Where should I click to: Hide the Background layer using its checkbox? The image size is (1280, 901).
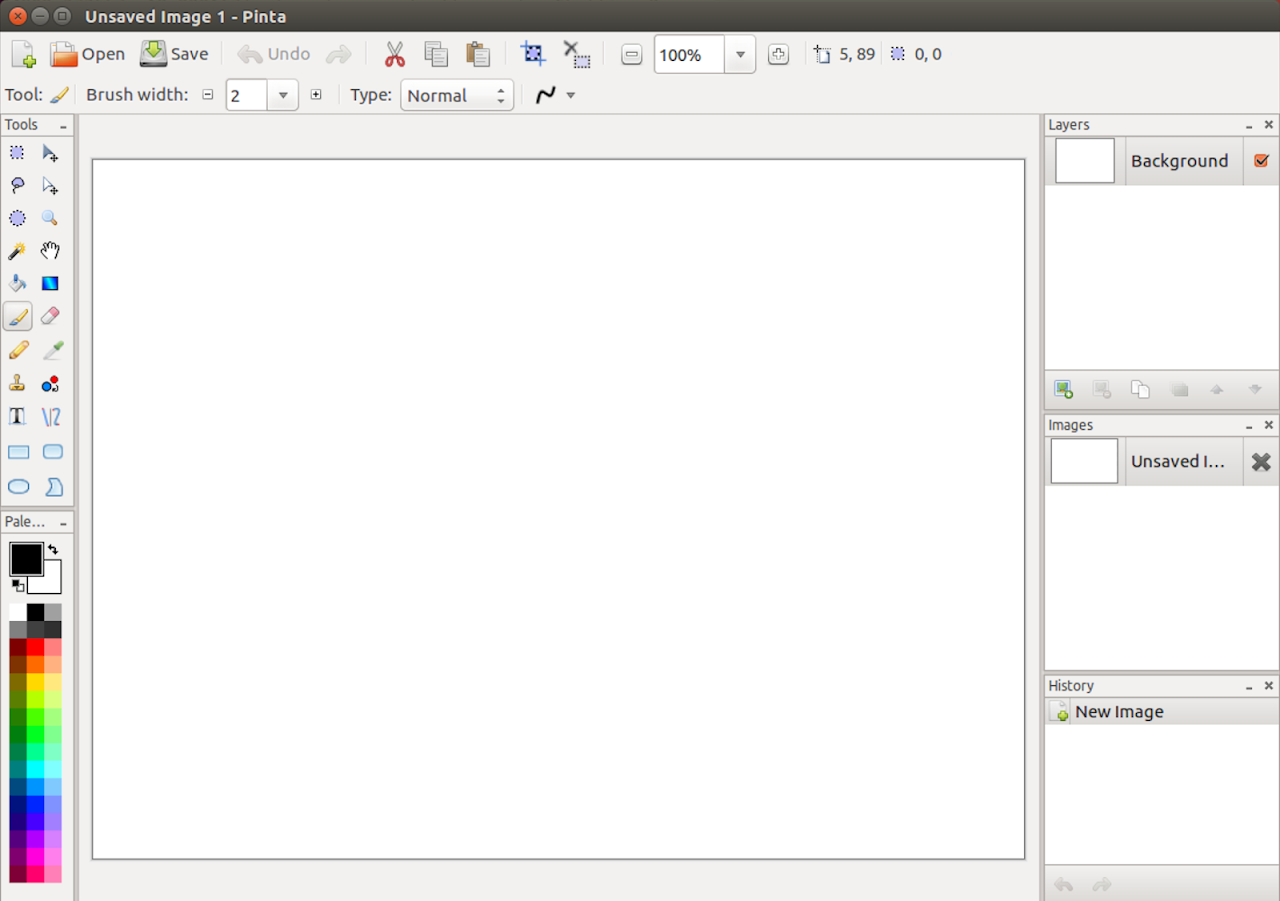click(x=1261, y=161)
